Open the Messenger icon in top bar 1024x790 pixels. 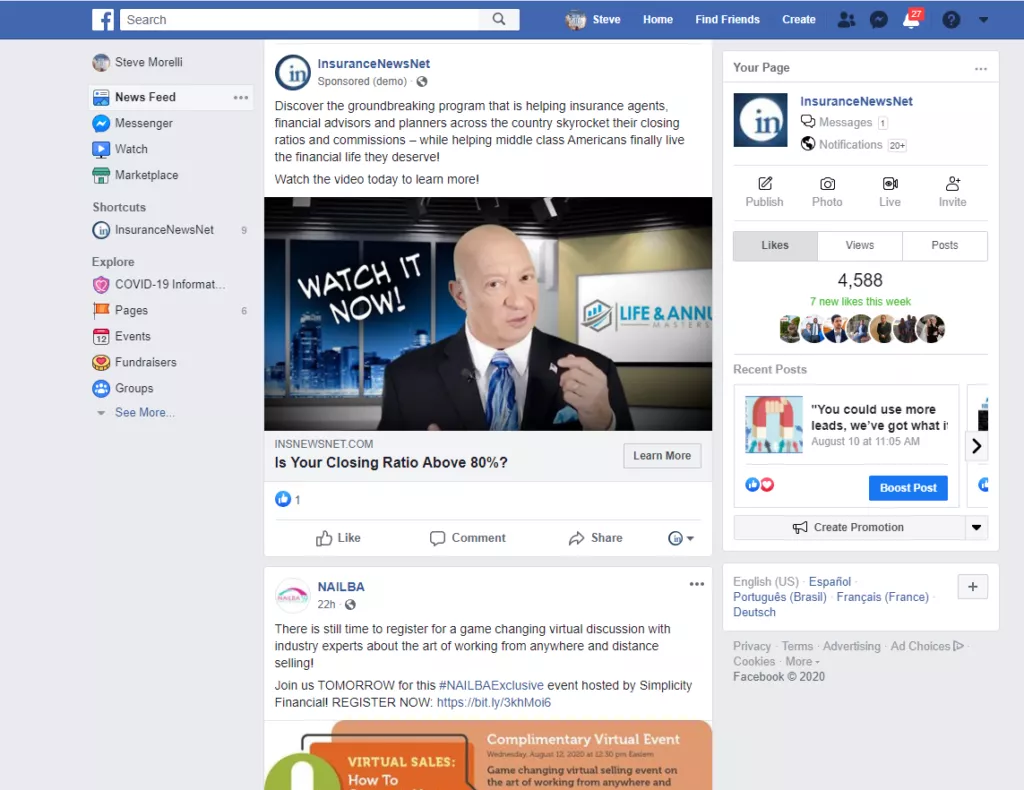[879, 20]
